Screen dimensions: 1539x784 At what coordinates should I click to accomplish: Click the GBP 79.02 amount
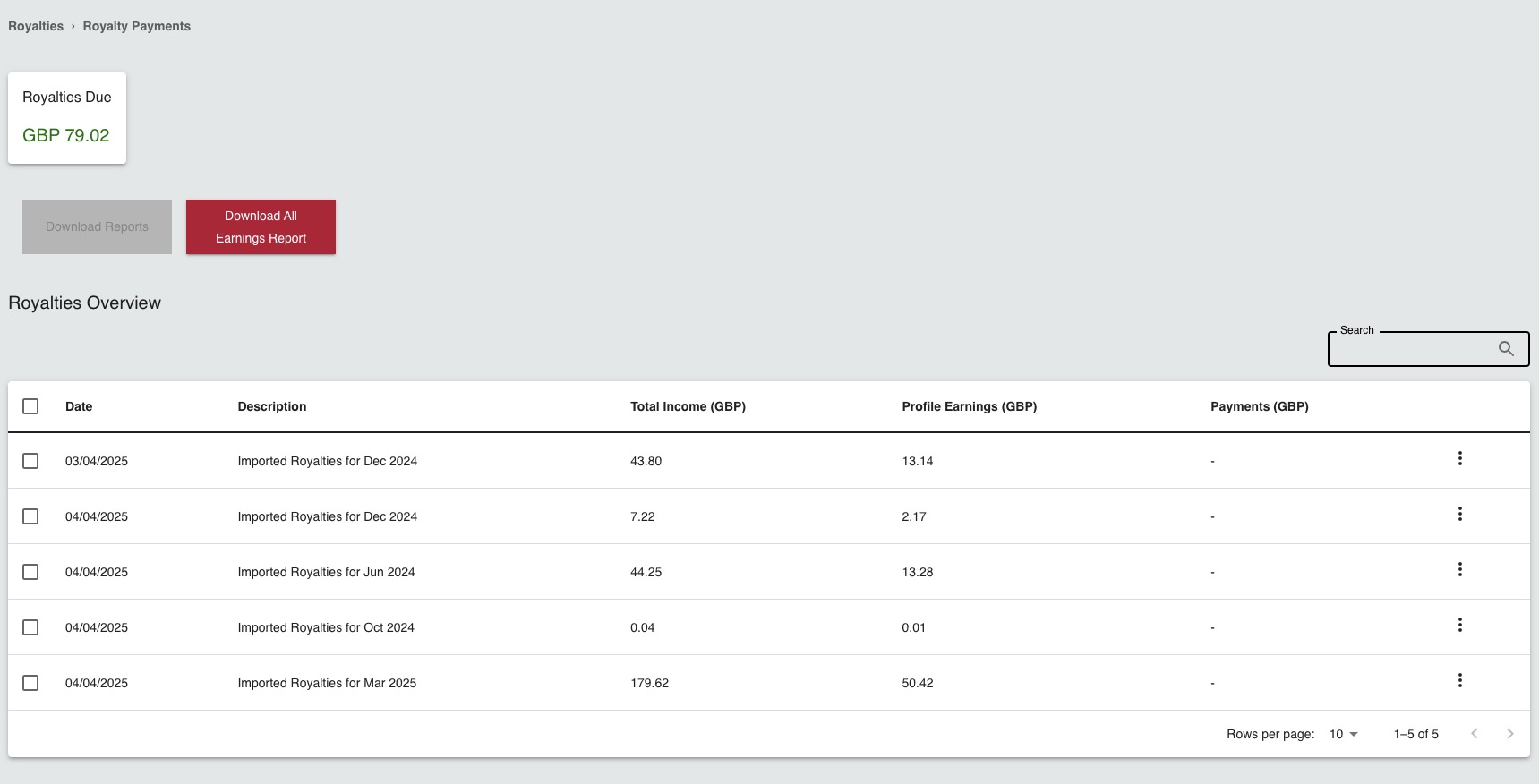click(x=66, y=135)
